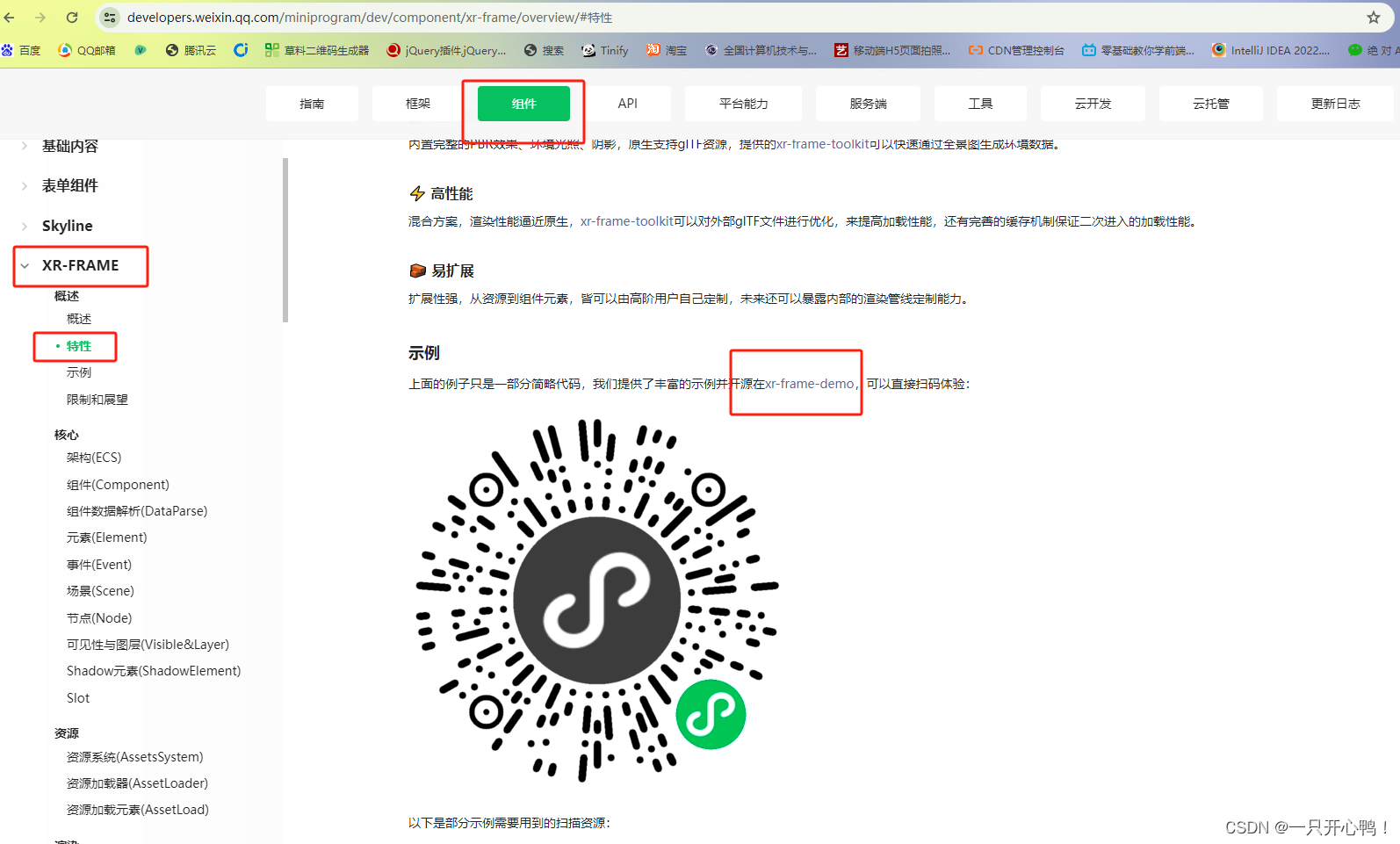Select the green 组件 tab

(x=523, y=104)
